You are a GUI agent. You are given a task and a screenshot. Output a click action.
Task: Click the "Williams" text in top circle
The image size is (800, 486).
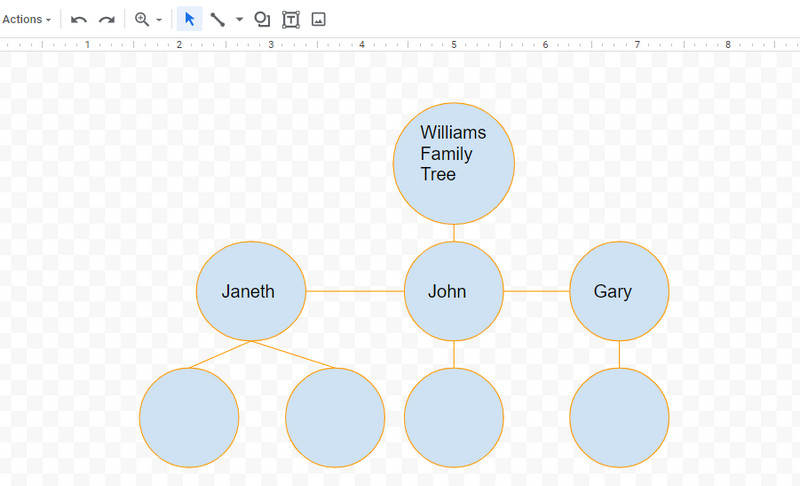[453, 133]
